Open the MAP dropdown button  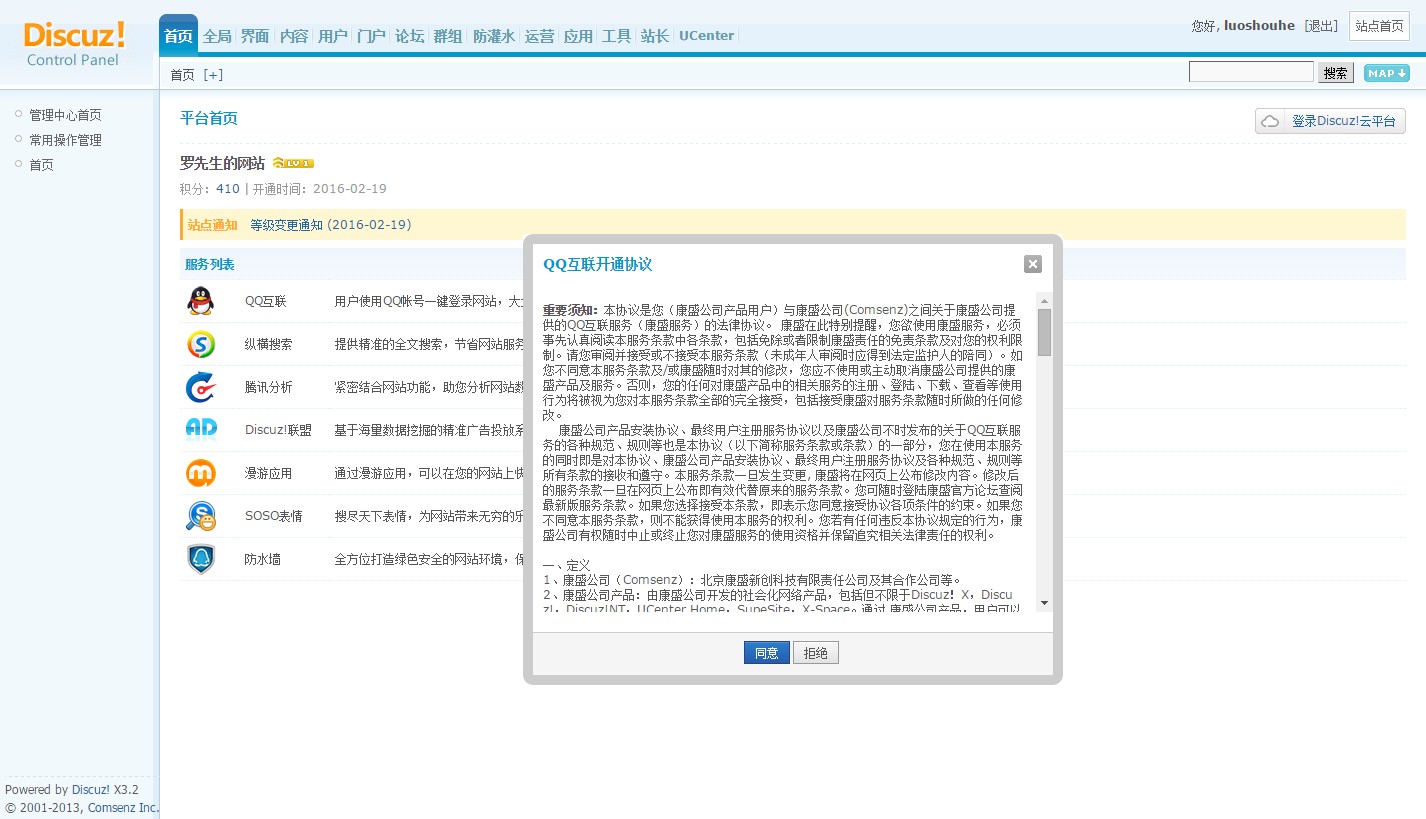pyautogui.click(x=1387, y=73)
